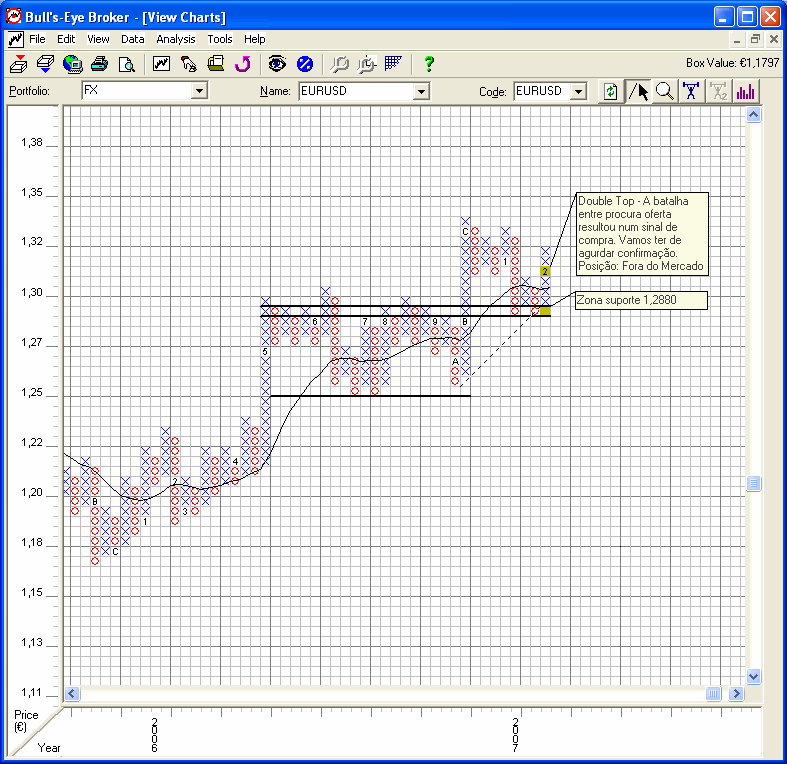Click the Box Value €1,1797 text
The height and width of the screenshot is (764, 787).
(732, 63)
